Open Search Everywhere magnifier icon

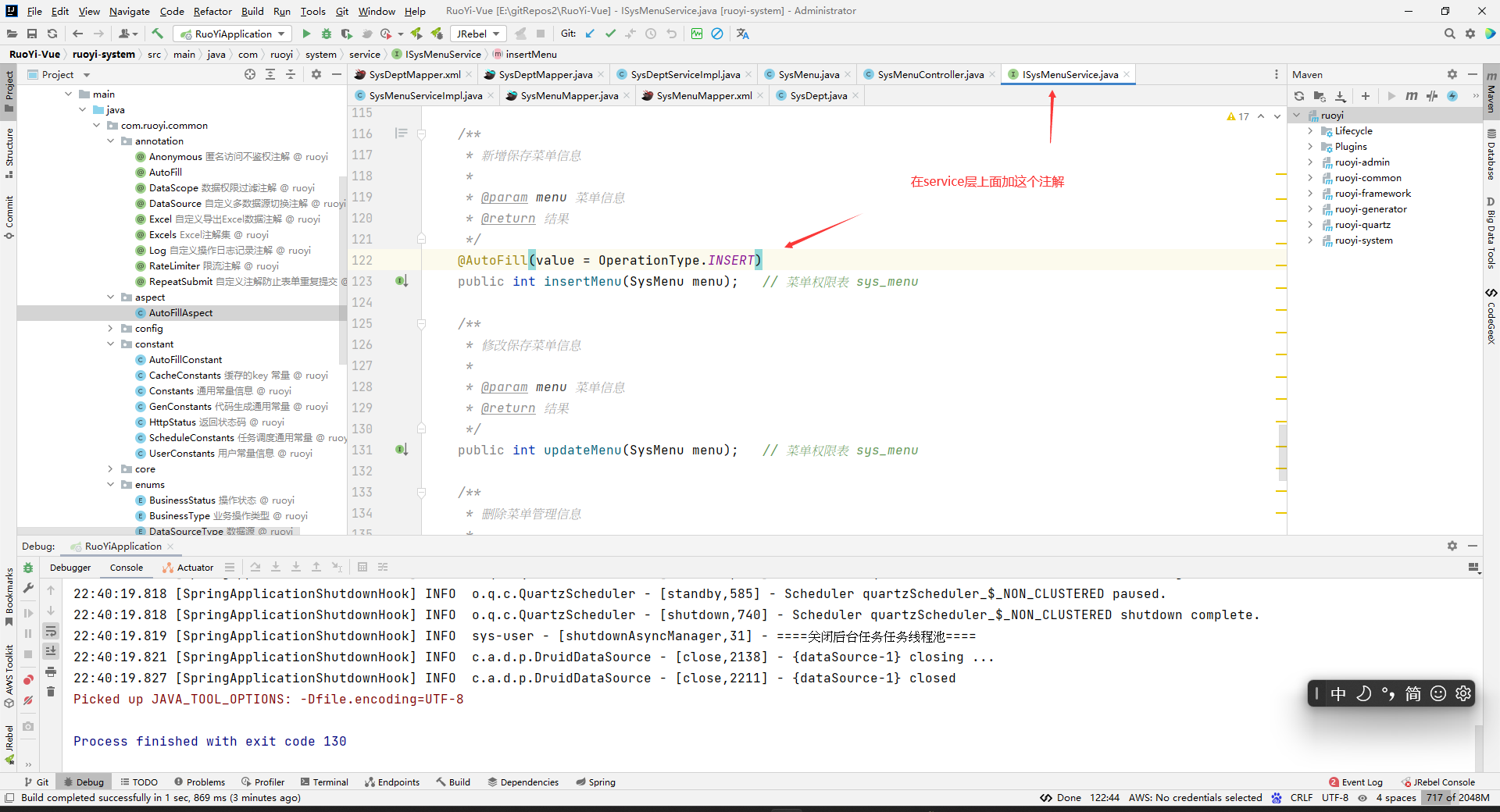(x=1449, y=34)
